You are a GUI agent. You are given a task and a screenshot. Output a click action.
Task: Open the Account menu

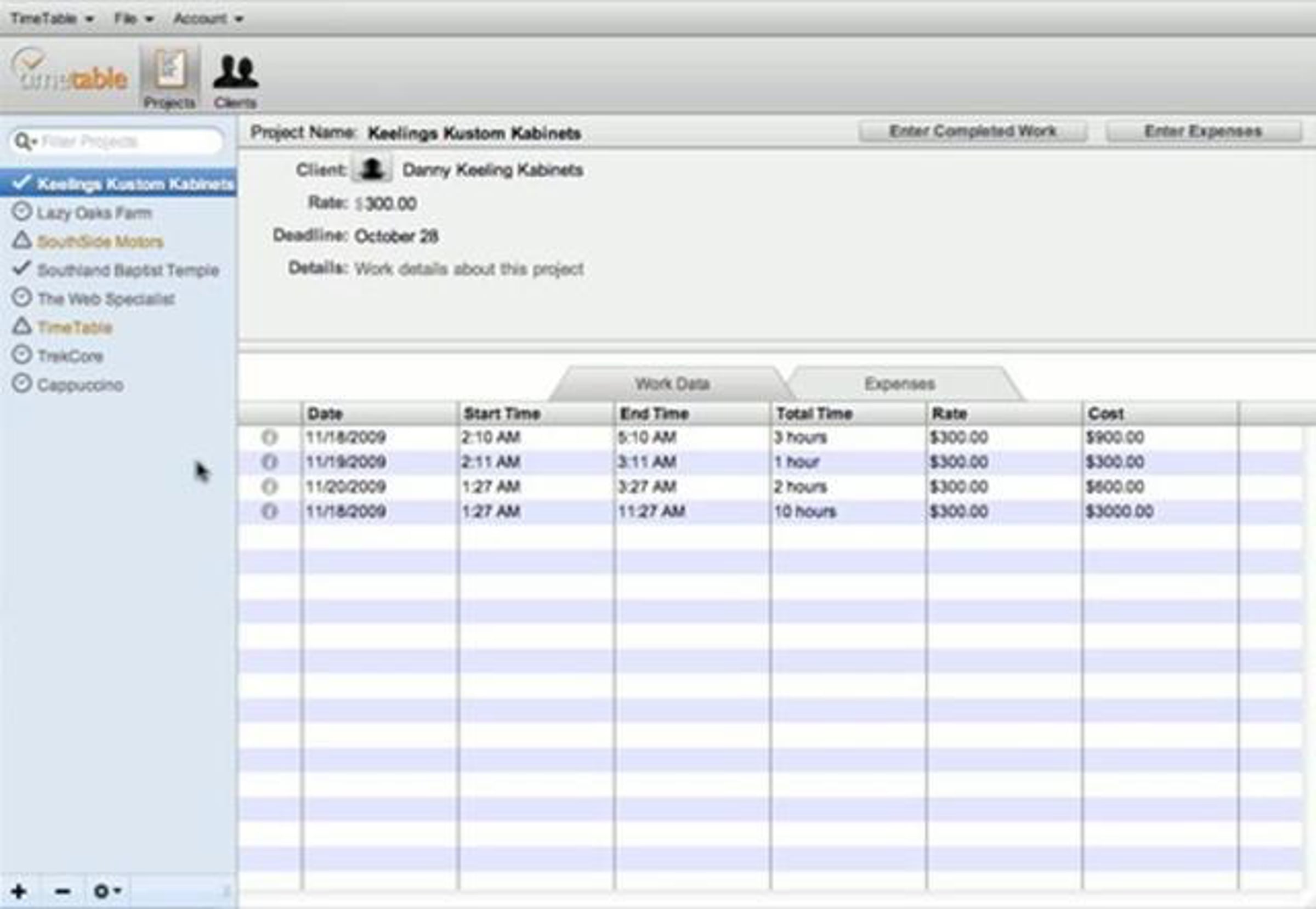208,18
